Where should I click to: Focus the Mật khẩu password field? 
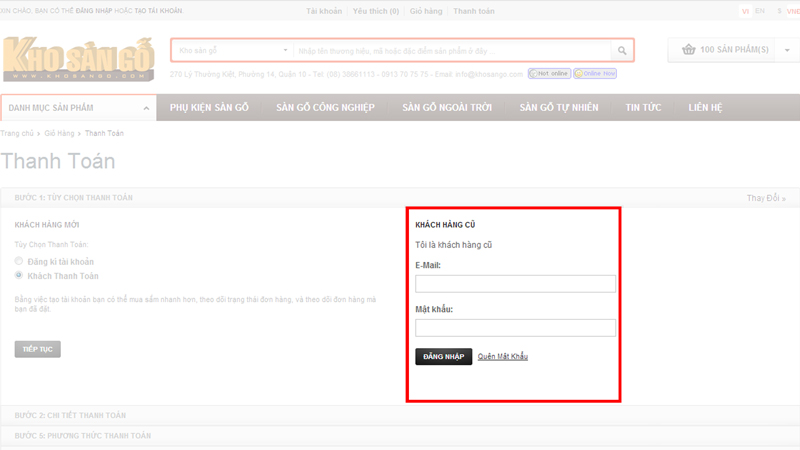pyautogui.click(x=515, y=328)
